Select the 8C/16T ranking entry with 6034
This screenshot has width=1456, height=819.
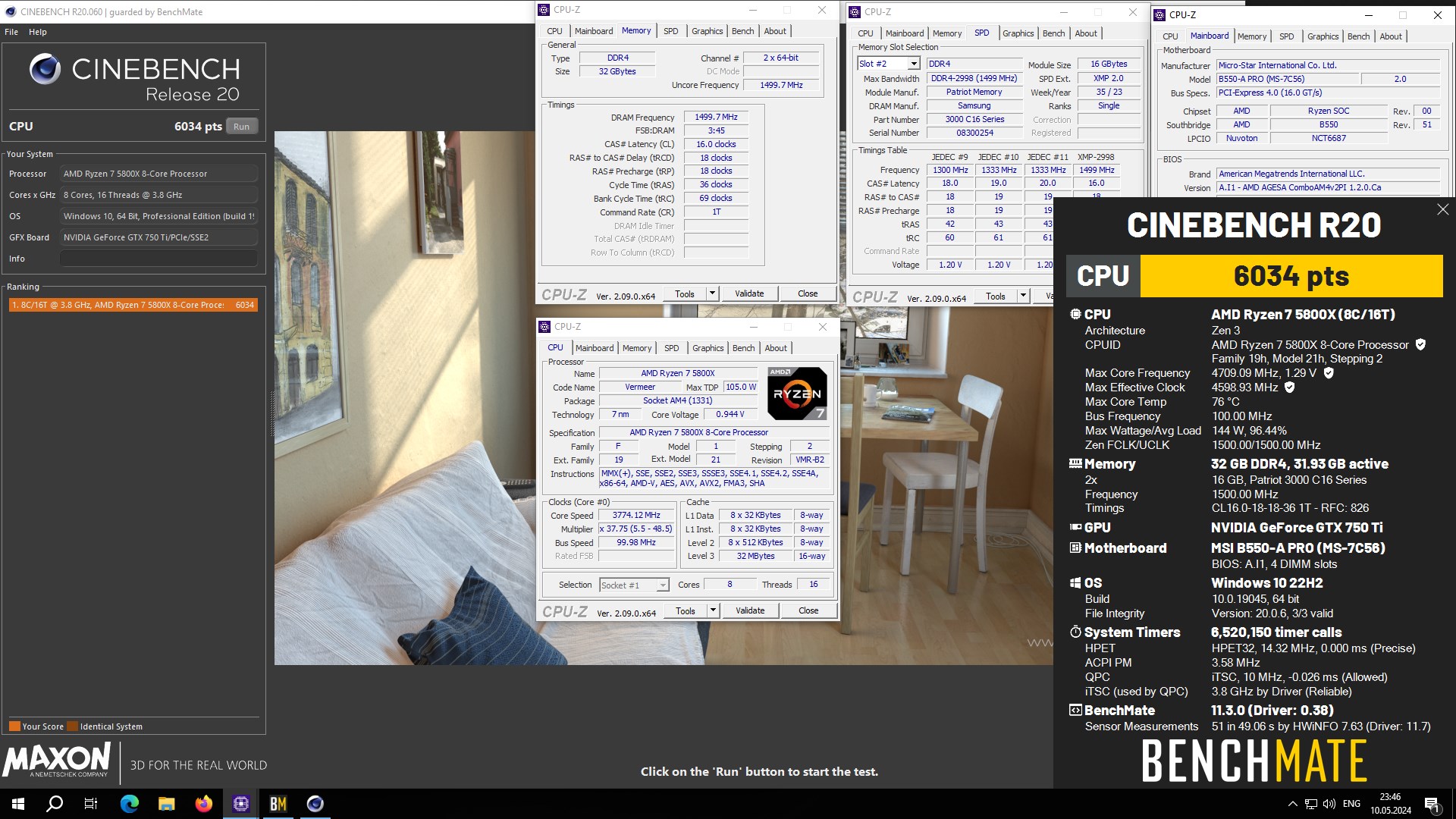[x=133, y=305]
